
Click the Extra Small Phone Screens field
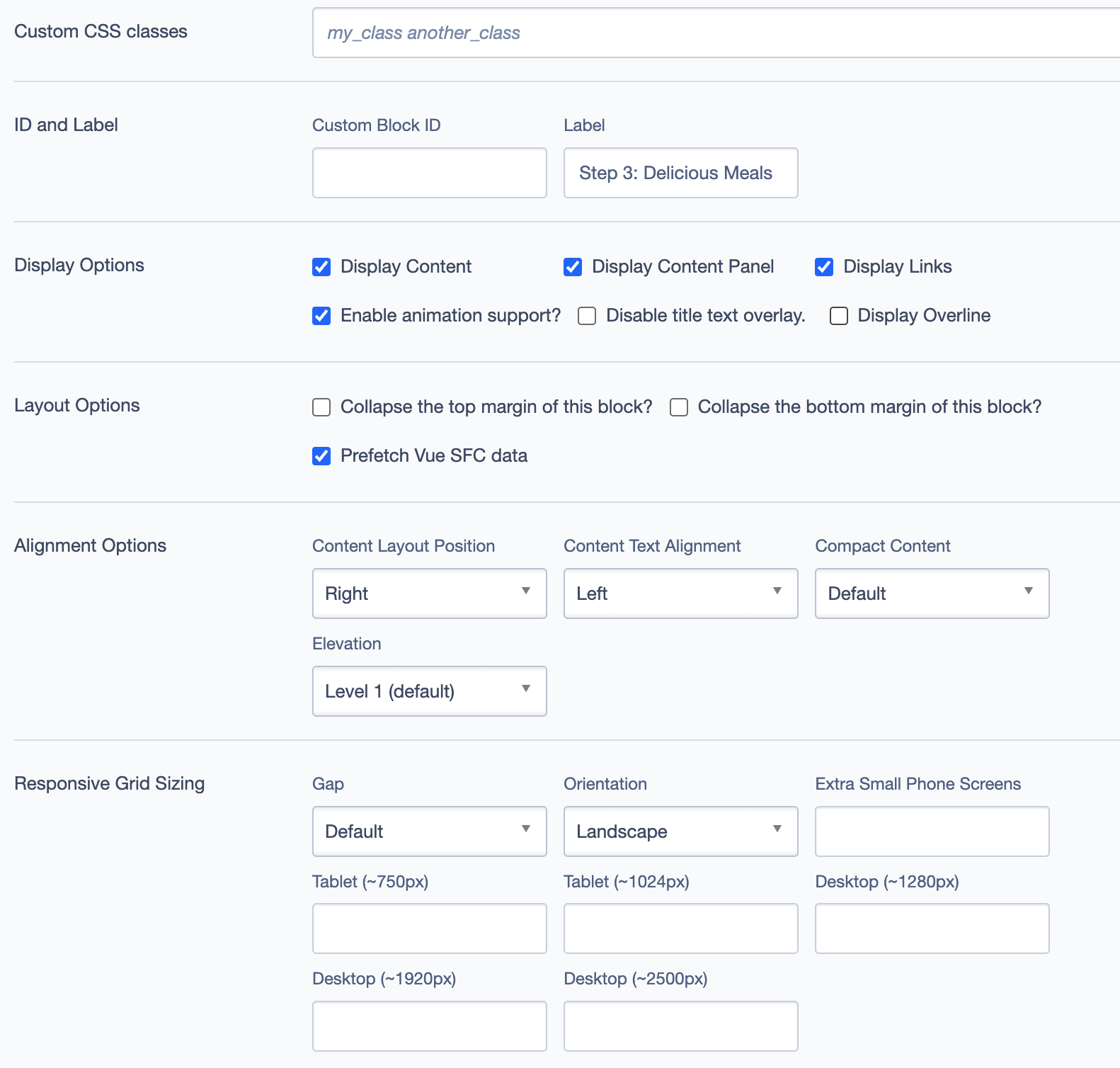(932, 831)
